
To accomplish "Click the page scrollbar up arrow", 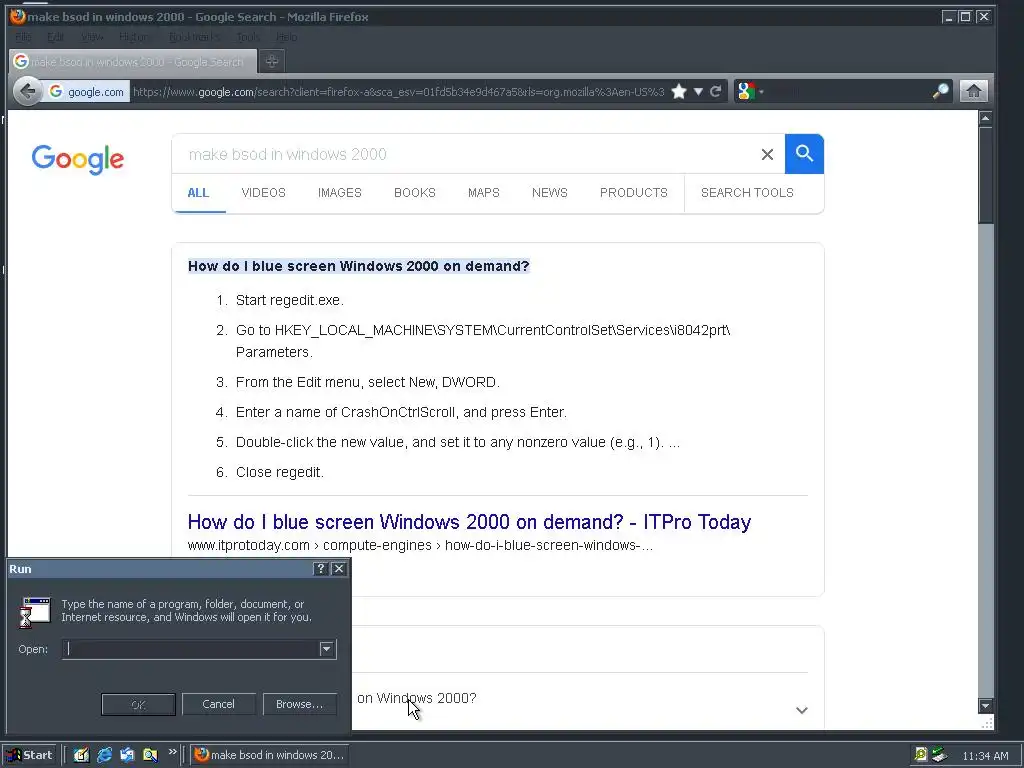I will point(985,118).
